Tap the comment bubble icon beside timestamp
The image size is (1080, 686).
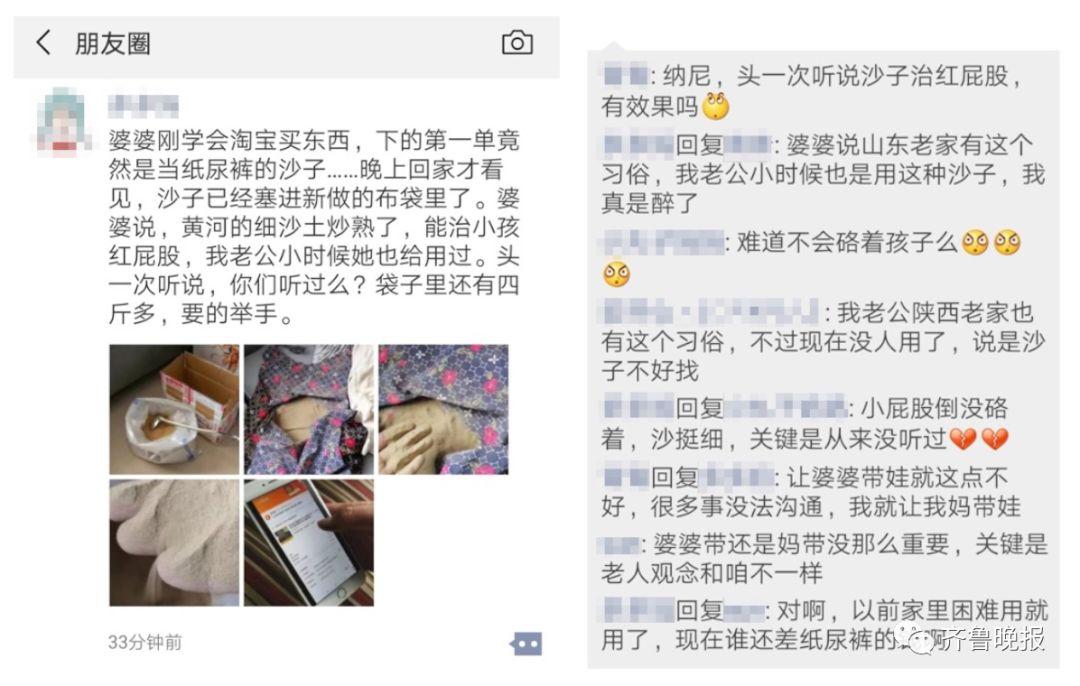coord(527,644)
